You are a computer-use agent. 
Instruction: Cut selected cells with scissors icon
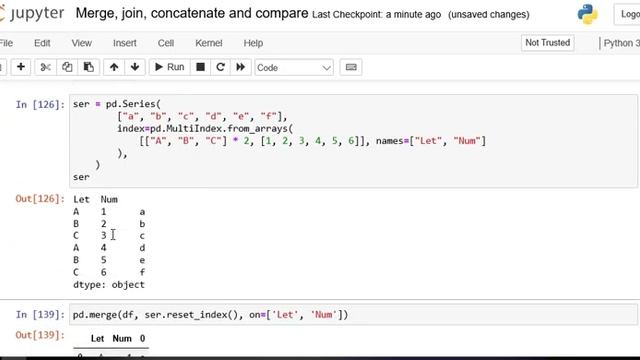(46, 67)
